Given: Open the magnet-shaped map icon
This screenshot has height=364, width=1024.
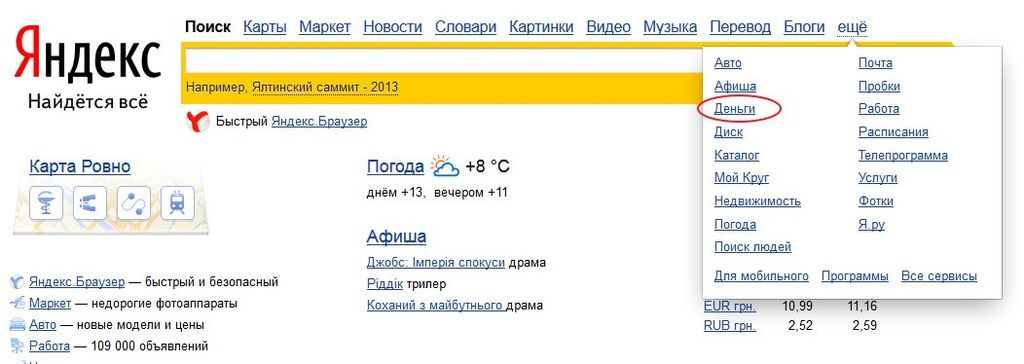Looking at the screenshot, I should pos(90,203).
